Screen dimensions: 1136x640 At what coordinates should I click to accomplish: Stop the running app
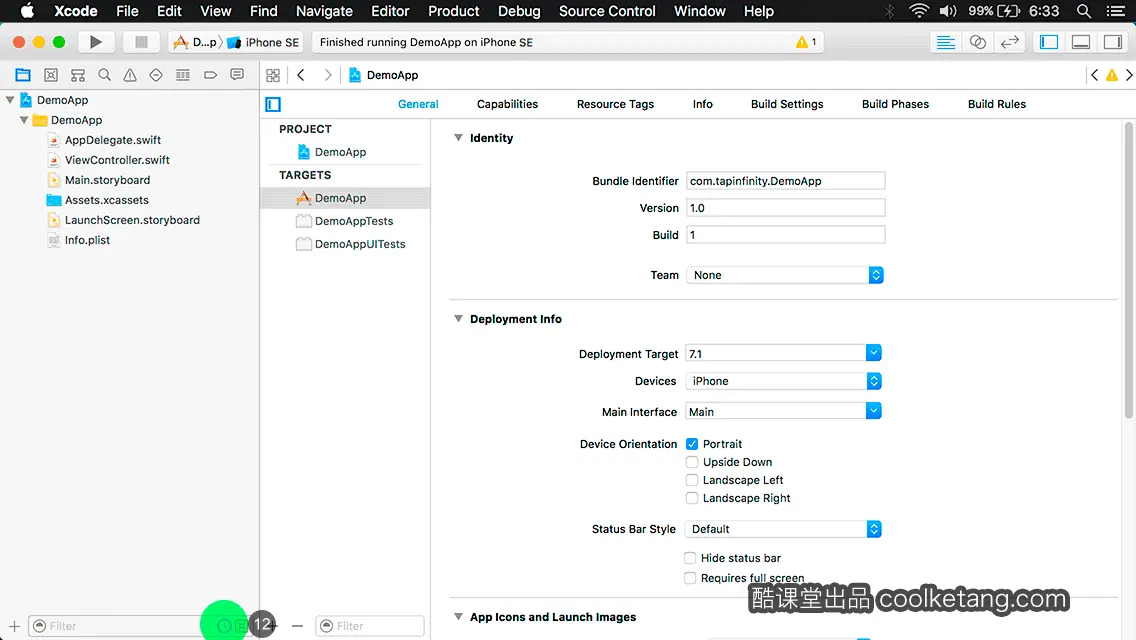pyautogui.click(x=141, y=42)
